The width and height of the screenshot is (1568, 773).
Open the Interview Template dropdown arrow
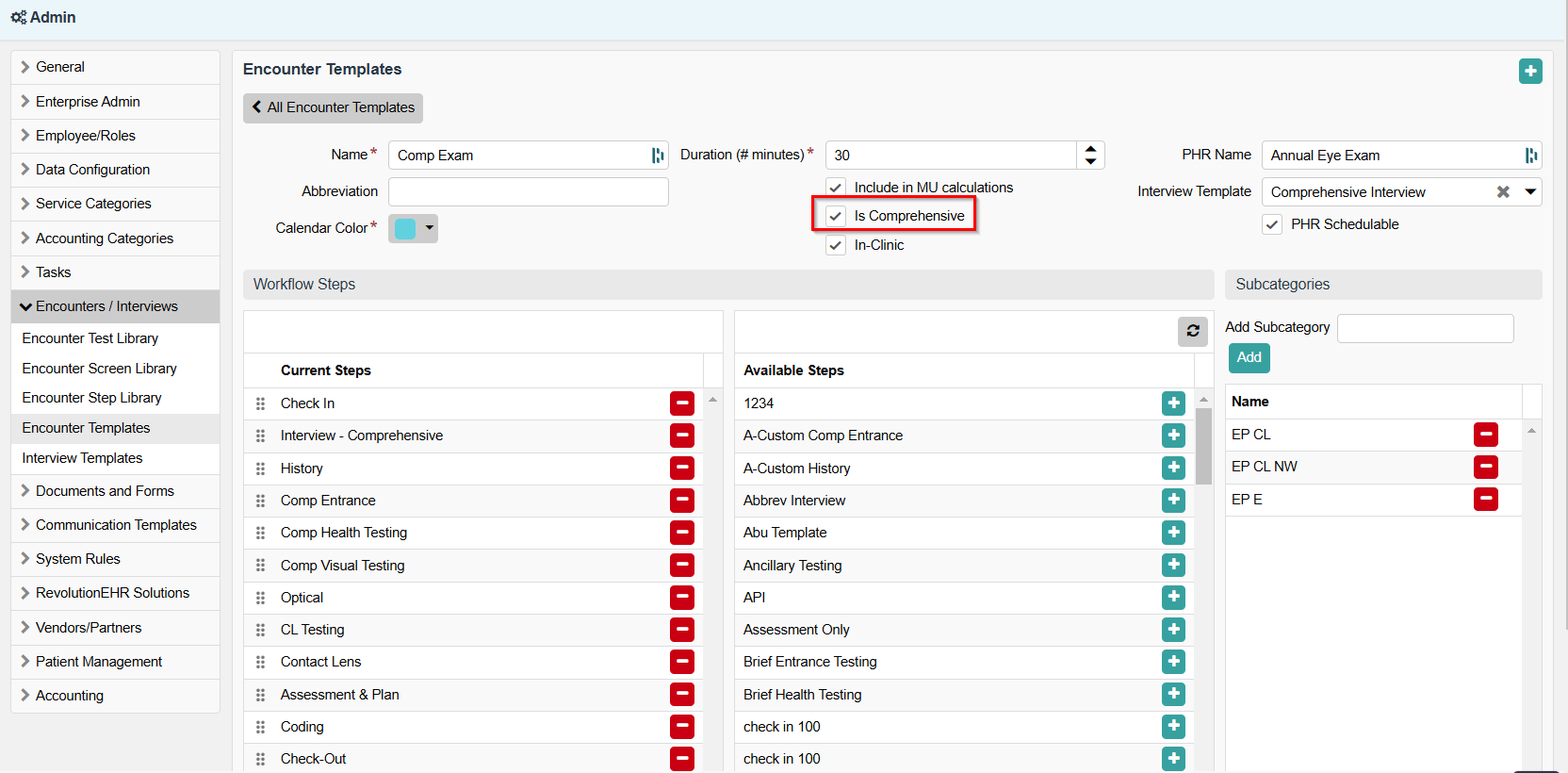(x=1530, y=192)
